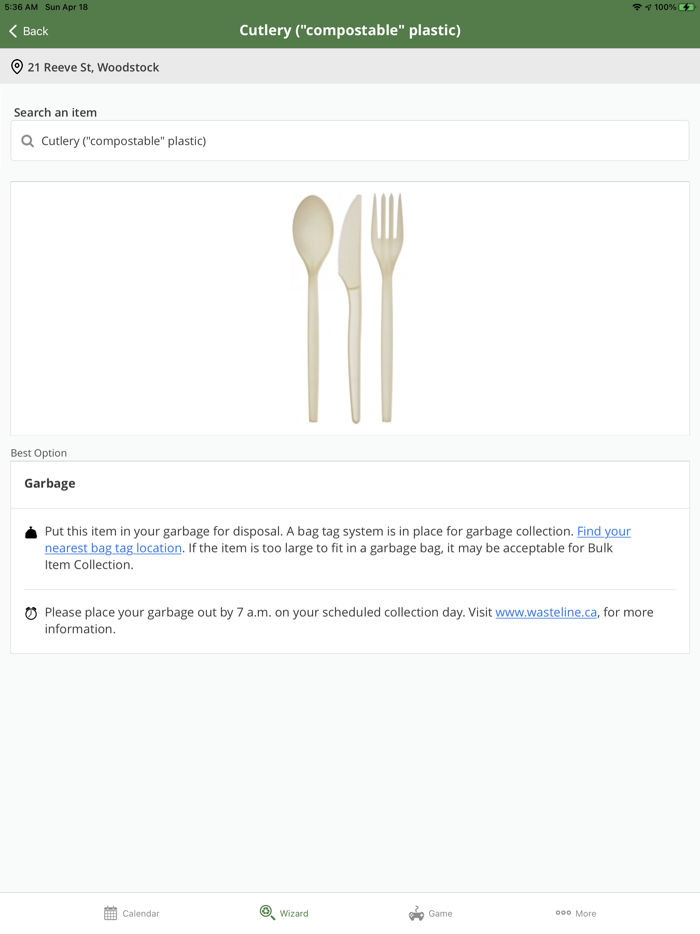Tap the compostable cutlery image

pyautogui.click(x=349, y=308)
